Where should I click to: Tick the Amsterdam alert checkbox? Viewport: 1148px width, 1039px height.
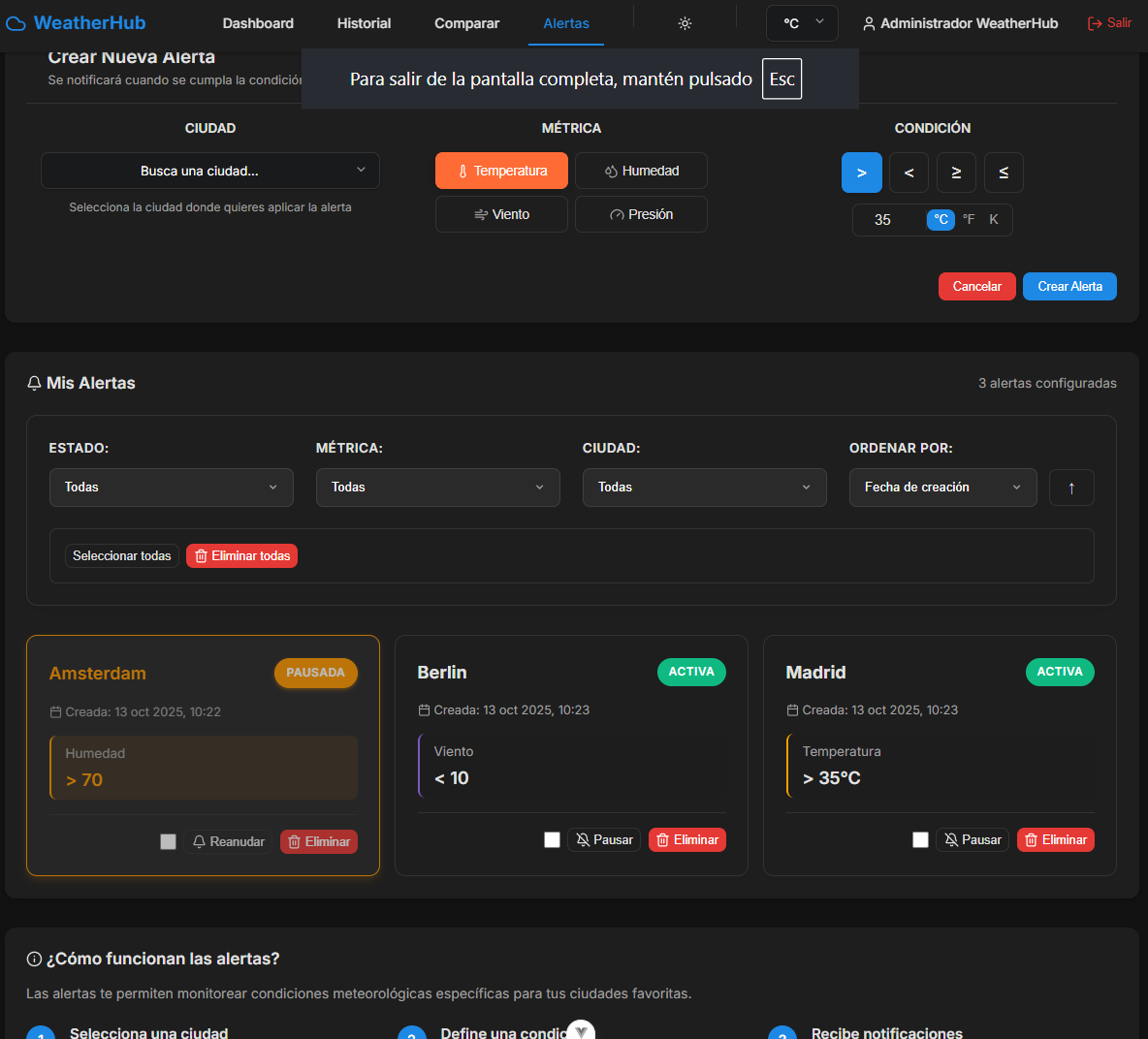tap(169, 842)
